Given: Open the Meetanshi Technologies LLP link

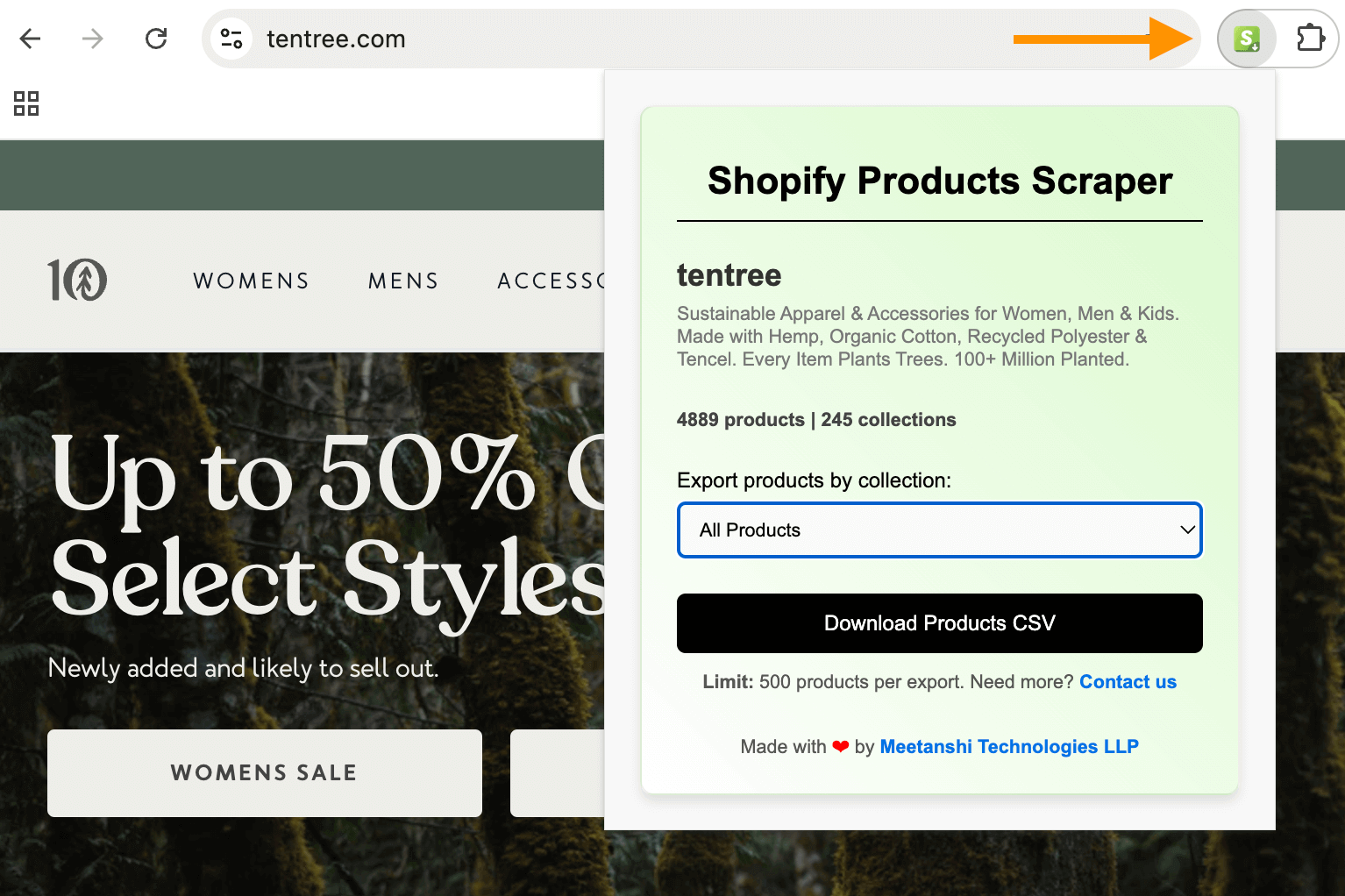Looking at the screenshot, I should [1009, 747].
